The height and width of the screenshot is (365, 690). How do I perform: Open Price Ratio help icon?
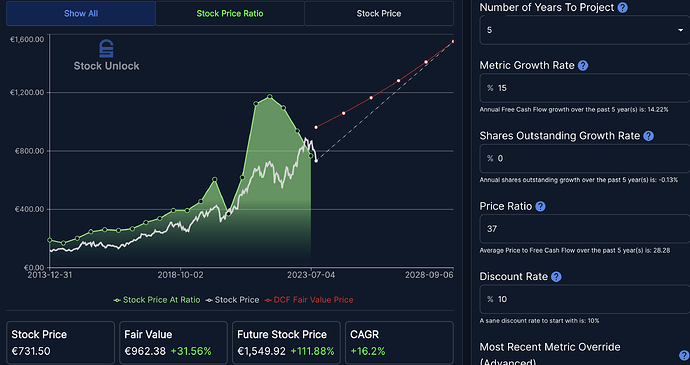pos(540,206)
